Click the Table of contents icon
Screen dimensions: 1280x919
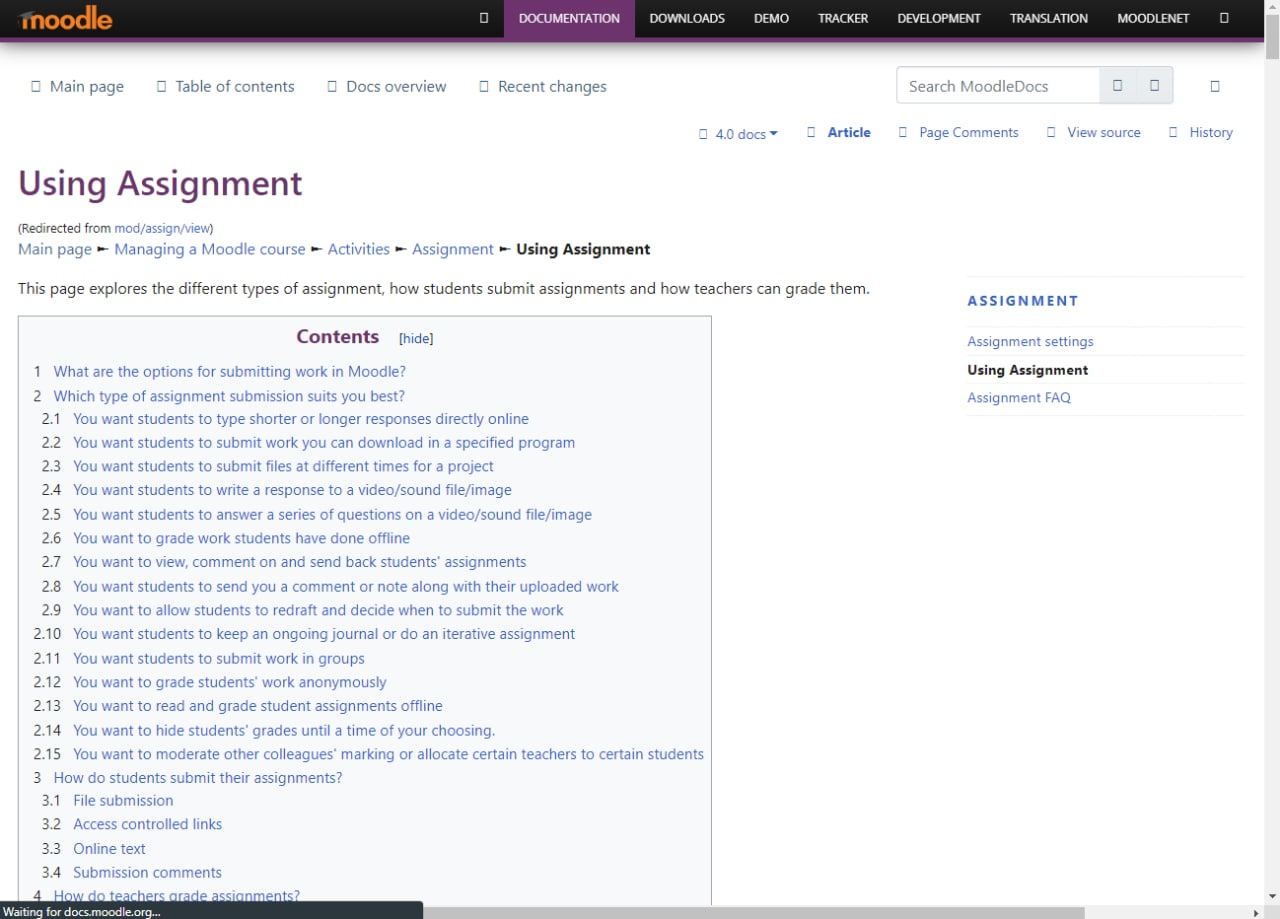coord(162,86)
